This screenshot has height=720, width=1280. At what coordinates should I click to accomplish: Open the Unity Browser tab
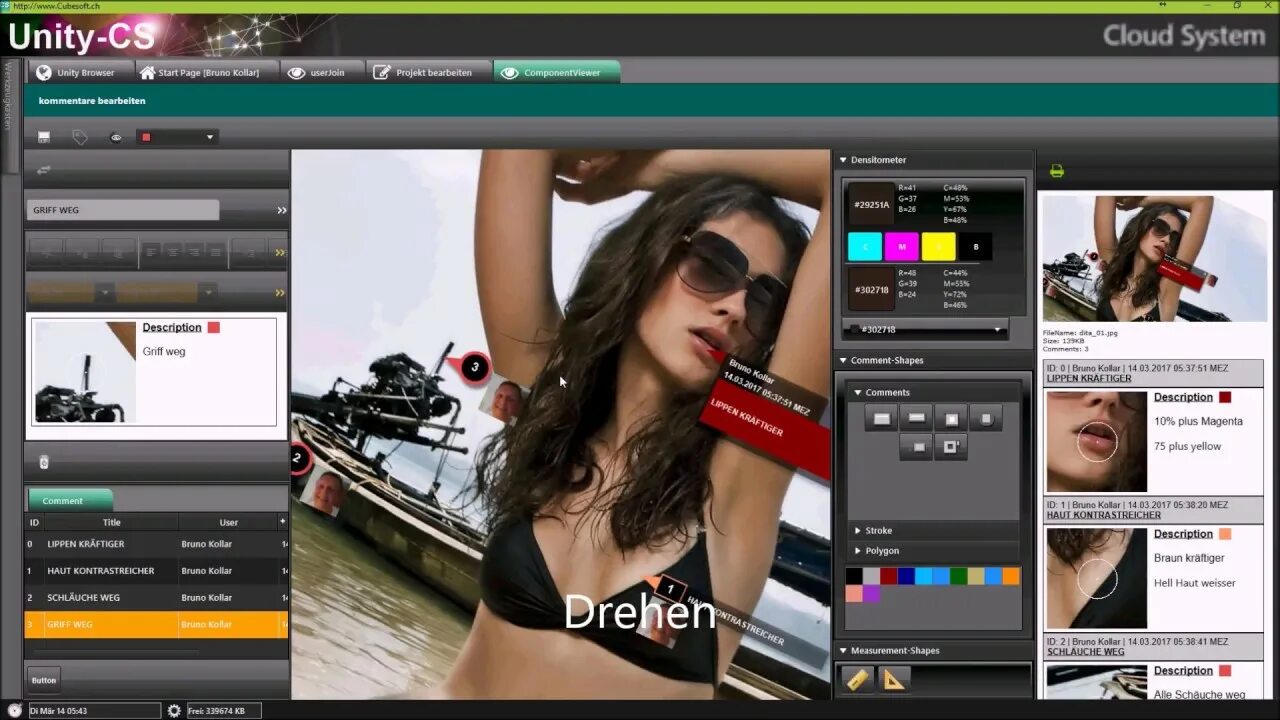point(77,72)
